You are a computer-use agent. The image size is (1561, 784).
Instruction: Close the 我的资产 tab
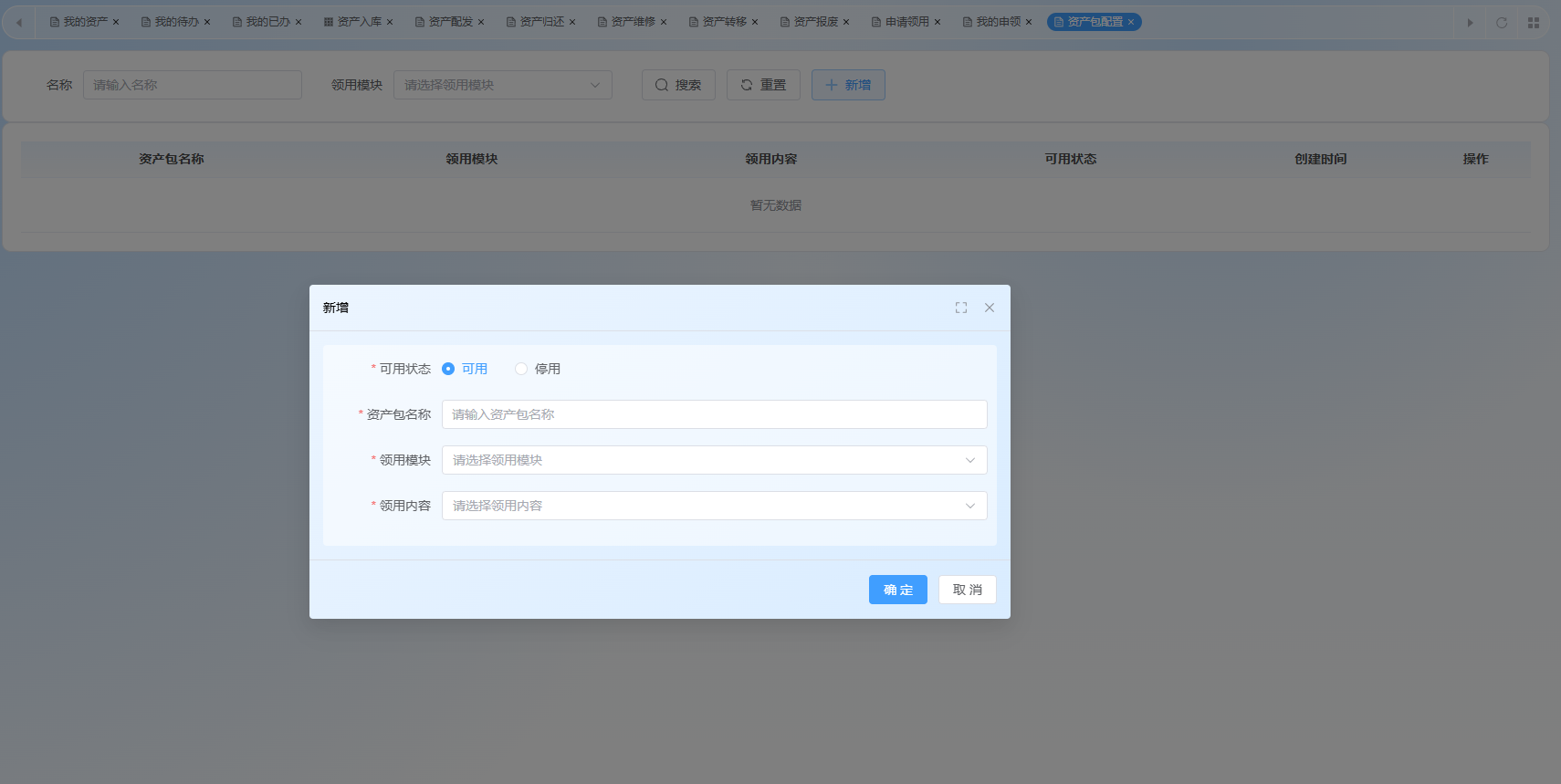(x=116, y=22)
